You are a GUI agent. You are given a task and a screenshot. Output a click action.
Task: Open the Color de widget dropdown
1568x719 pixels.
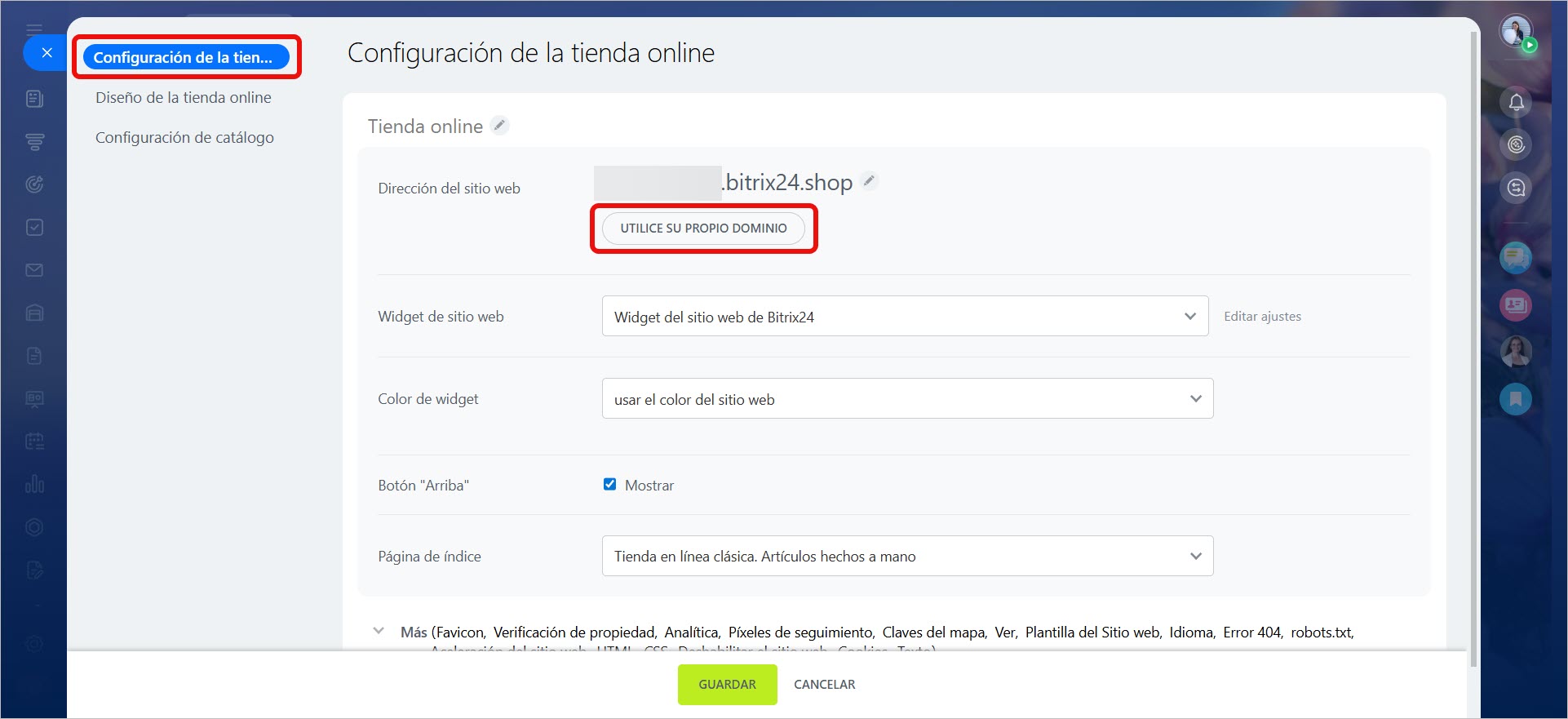point(907,399)
